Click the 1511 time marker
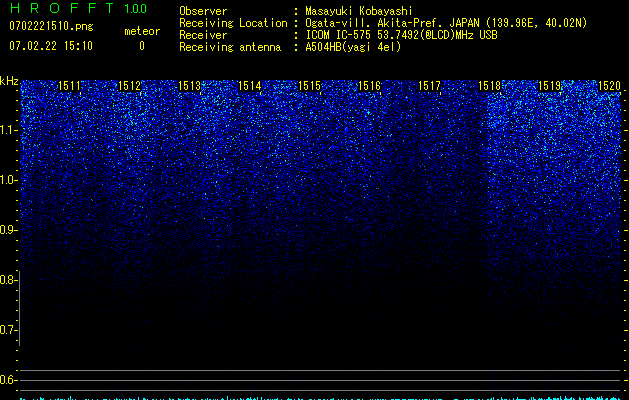The image size is (629, 400). (69, 86)
